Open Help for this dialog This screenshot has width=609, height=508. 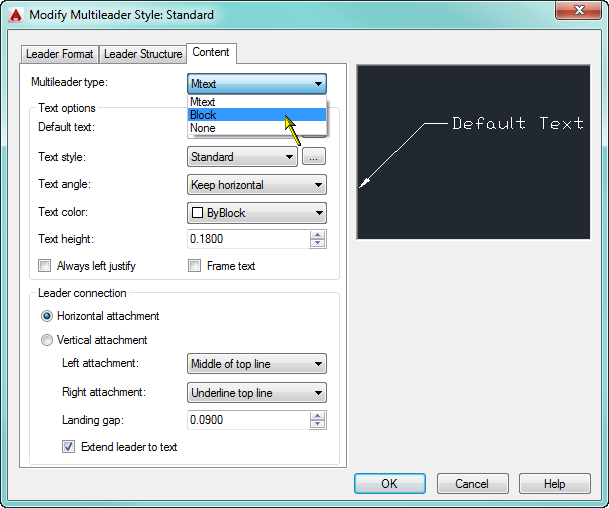554,484
